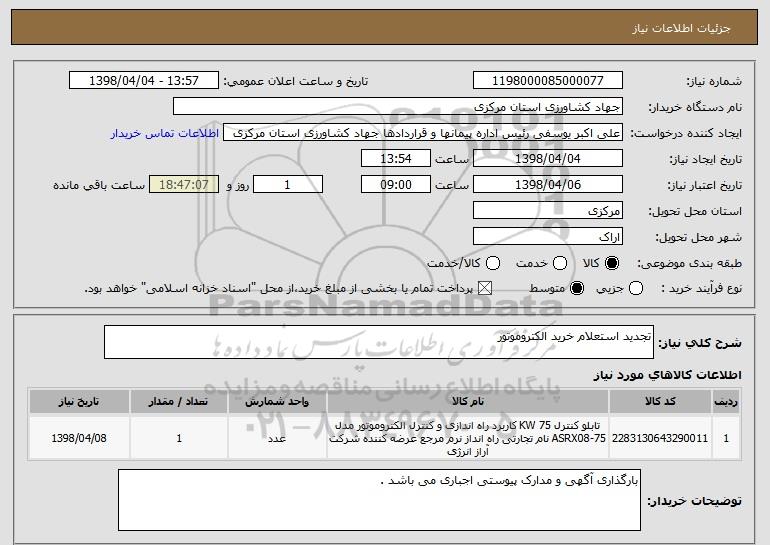Toggle the Islamic treasury payment checkbox
Screen dimensions: 770x545
tap(485, 289)
